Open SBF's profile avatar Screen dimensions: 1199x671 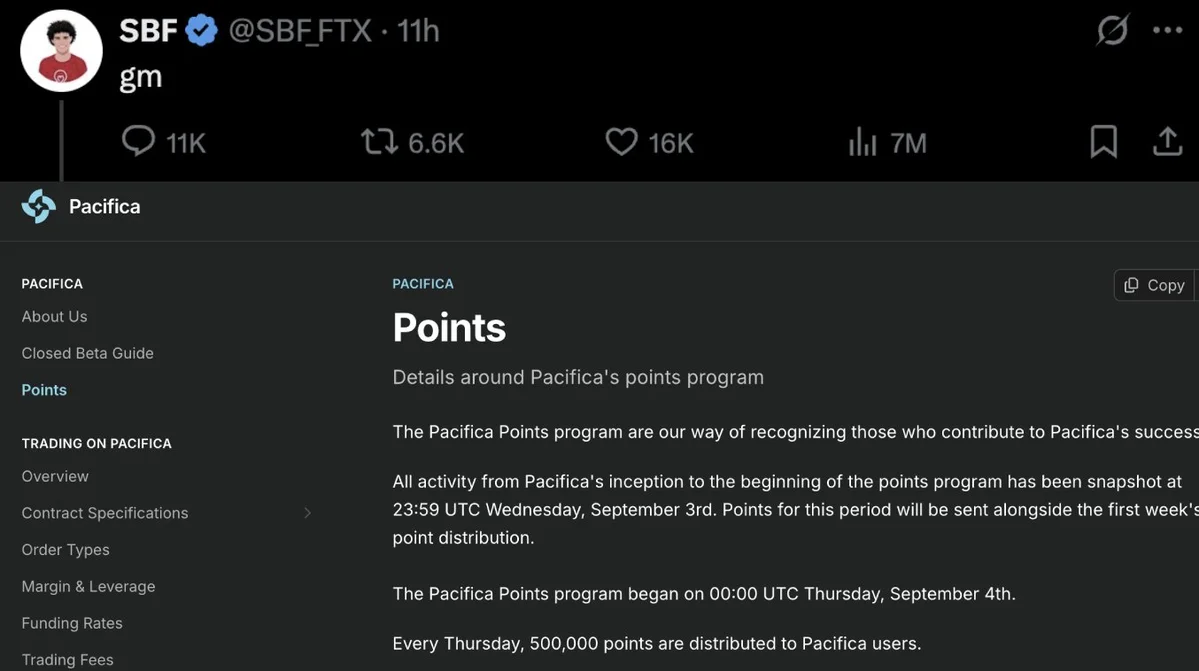62,51
